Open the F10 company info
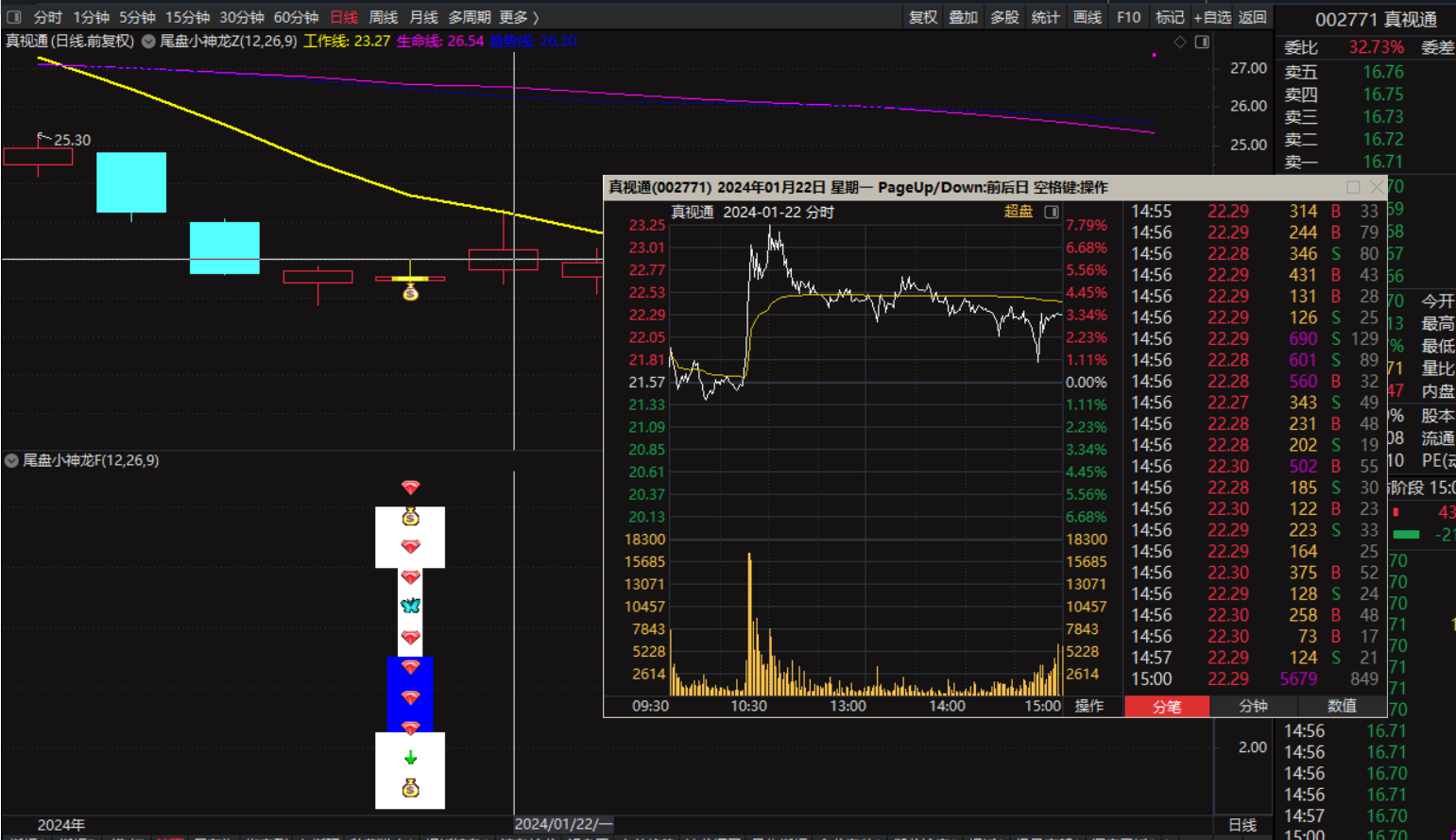 pyautogui.click(x=1128, y=17)
